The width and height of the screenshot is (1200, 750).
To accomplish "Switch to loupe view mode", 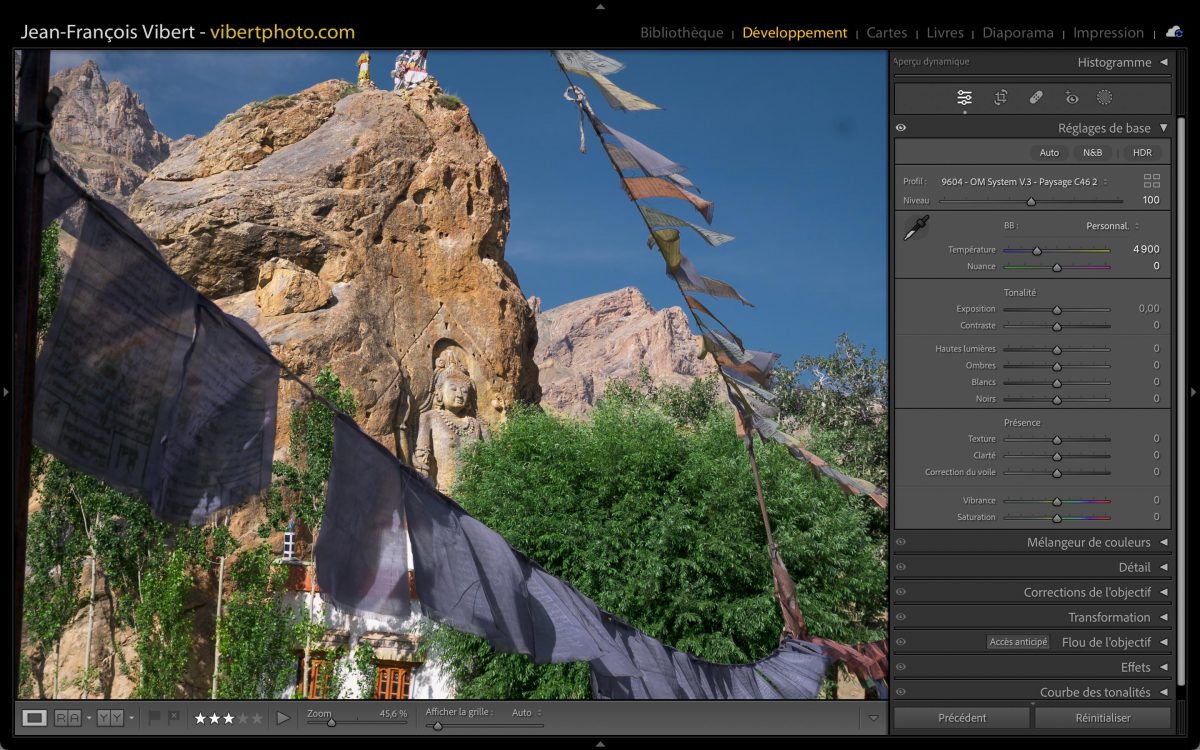I will click(x=35, y=718).
